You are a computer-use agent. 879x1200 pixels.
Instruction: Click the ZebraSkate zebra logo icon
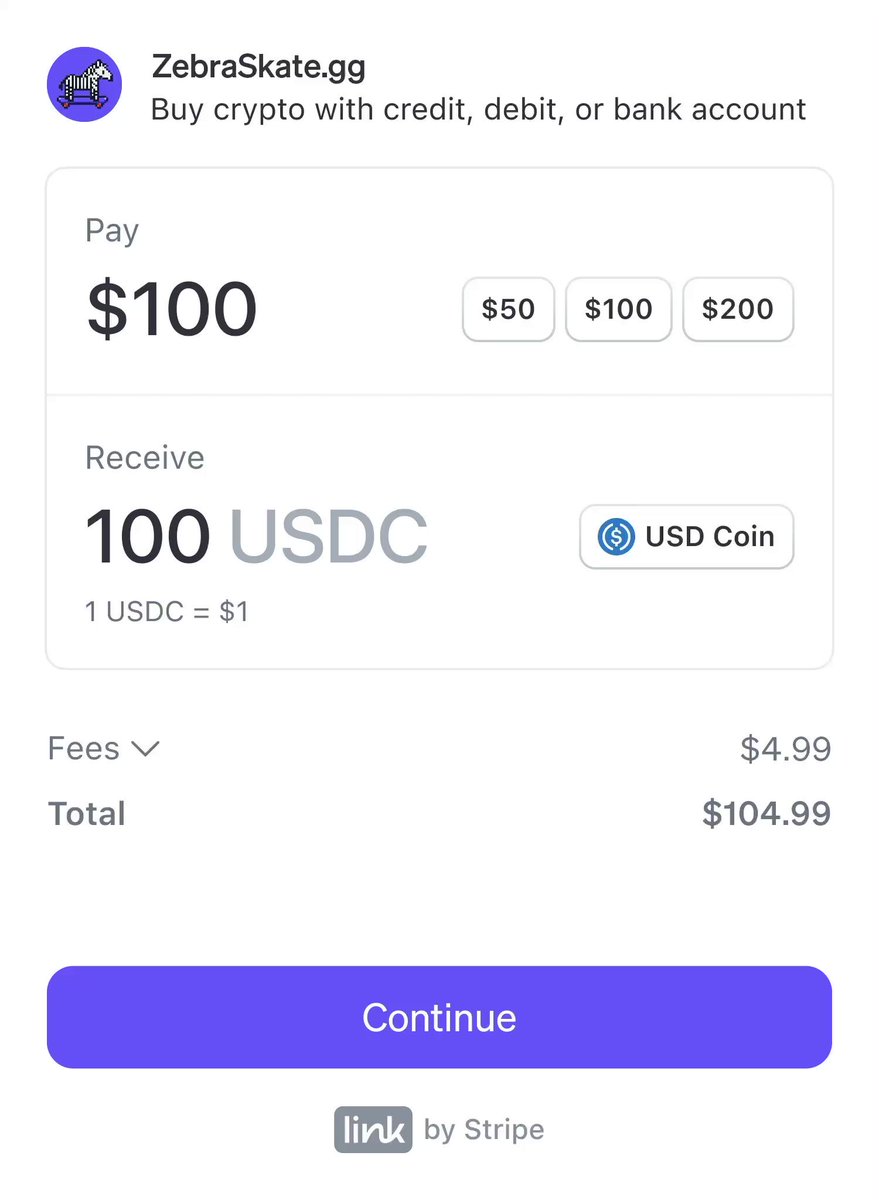point(84,84)
